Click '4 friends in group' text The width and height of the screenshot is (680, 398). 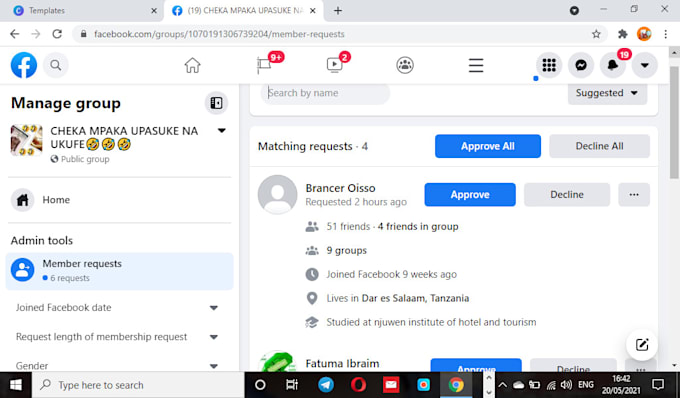418,226
